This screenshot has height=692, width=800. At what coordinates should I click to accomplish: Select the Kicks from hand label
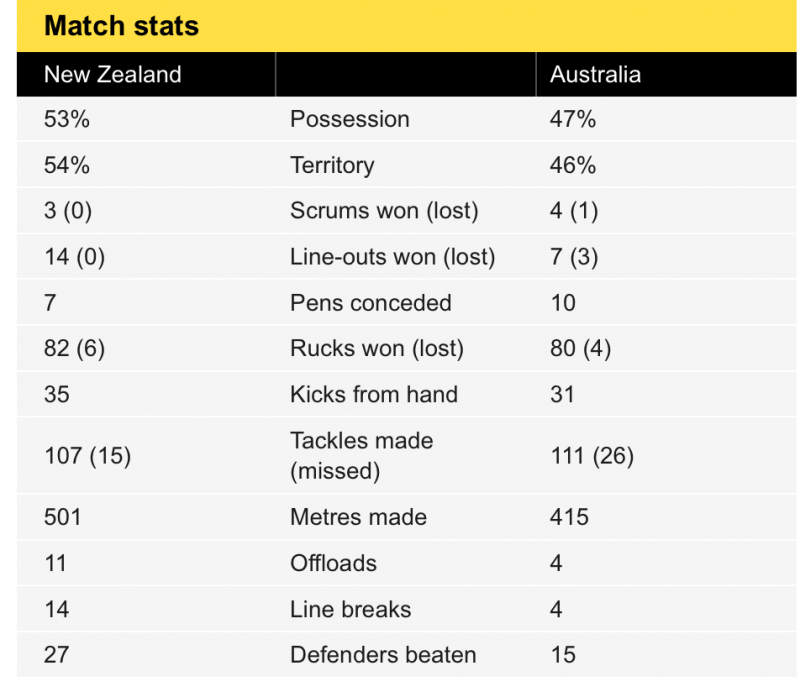coord(373,394)
